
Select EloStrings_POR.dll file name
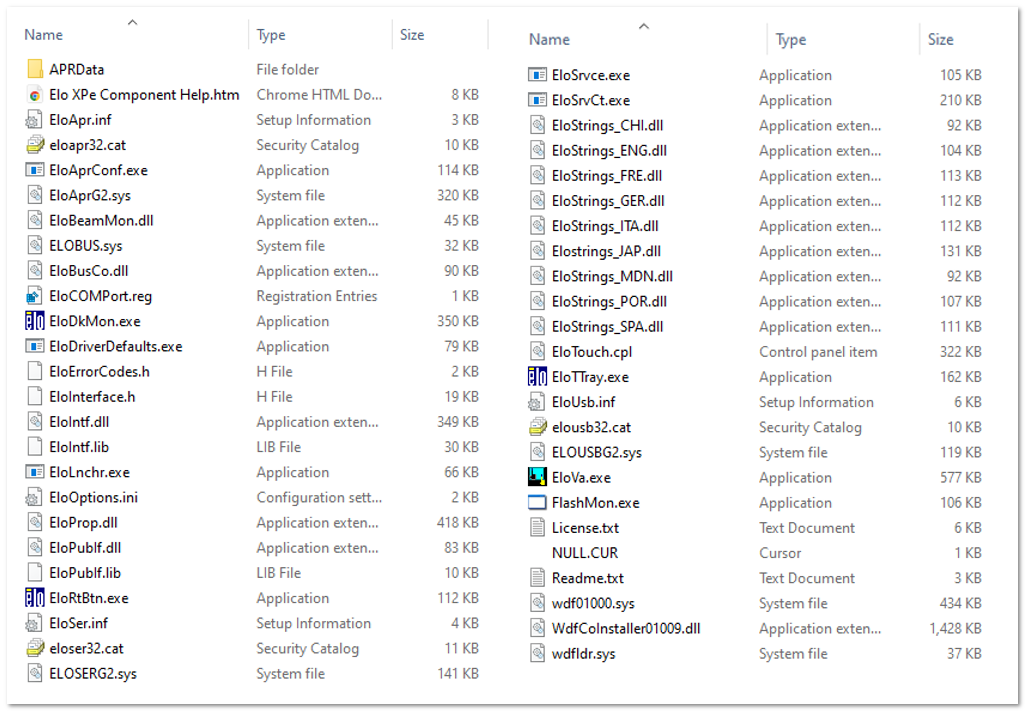[609, 302]
